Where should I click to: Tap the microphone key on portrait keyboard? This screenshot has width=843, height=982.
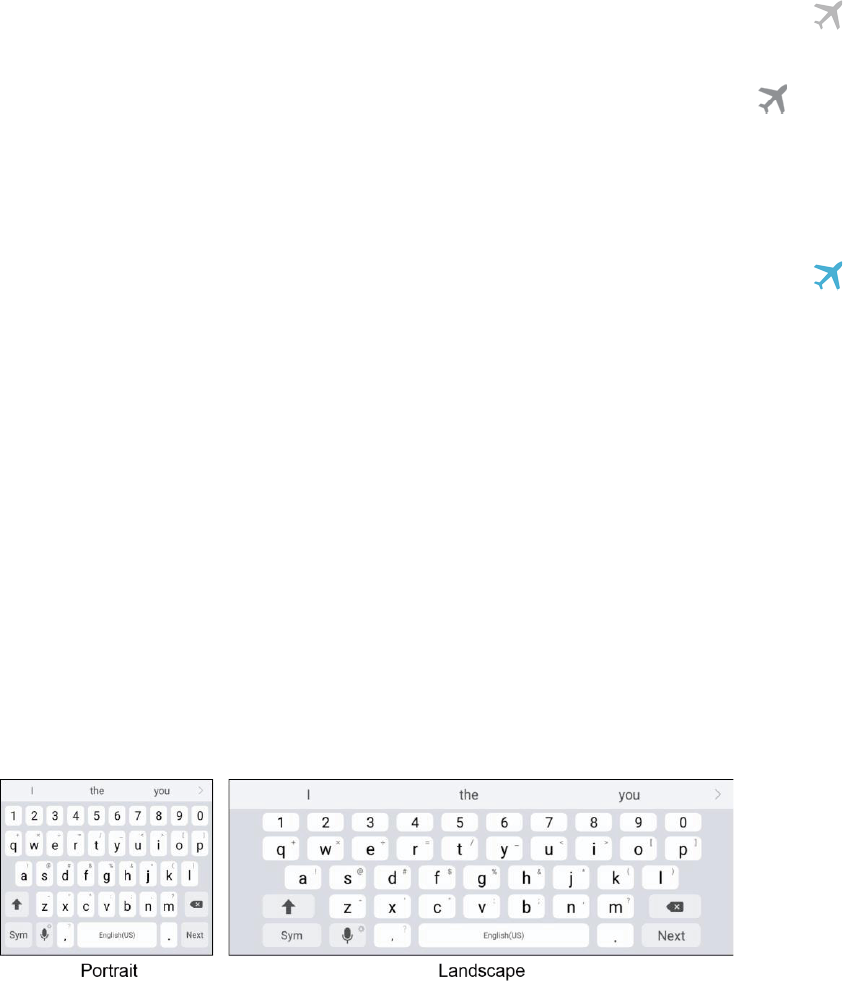pyautogui.click(x=44, y=934)
